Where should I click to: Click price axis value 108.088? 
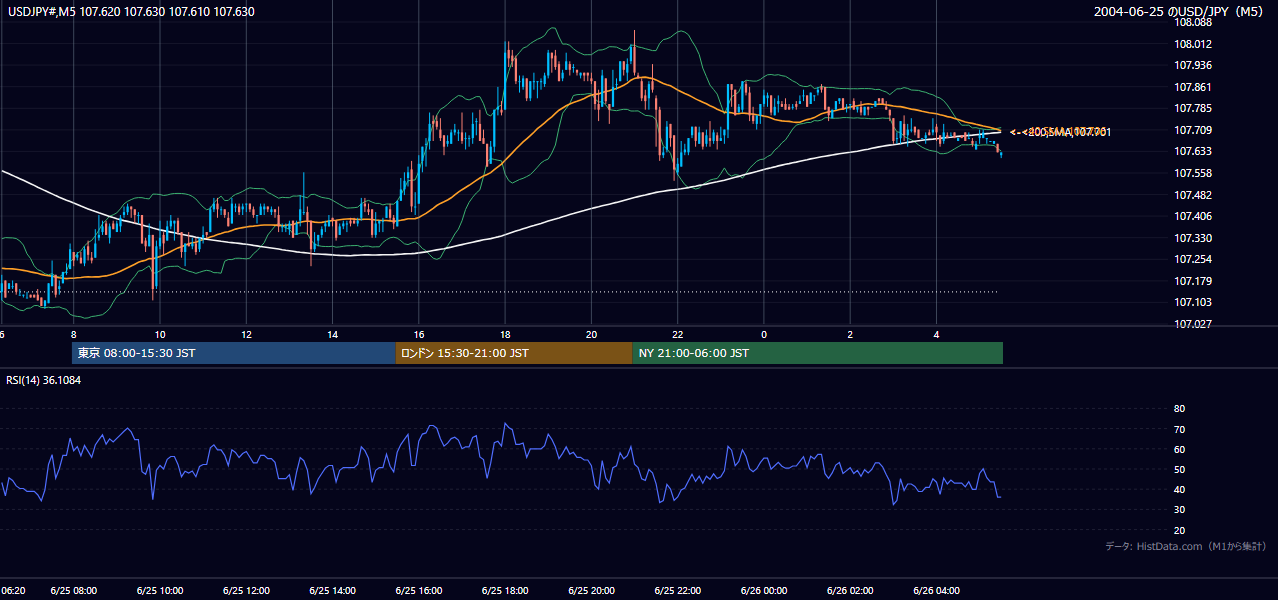[1192, 22]
